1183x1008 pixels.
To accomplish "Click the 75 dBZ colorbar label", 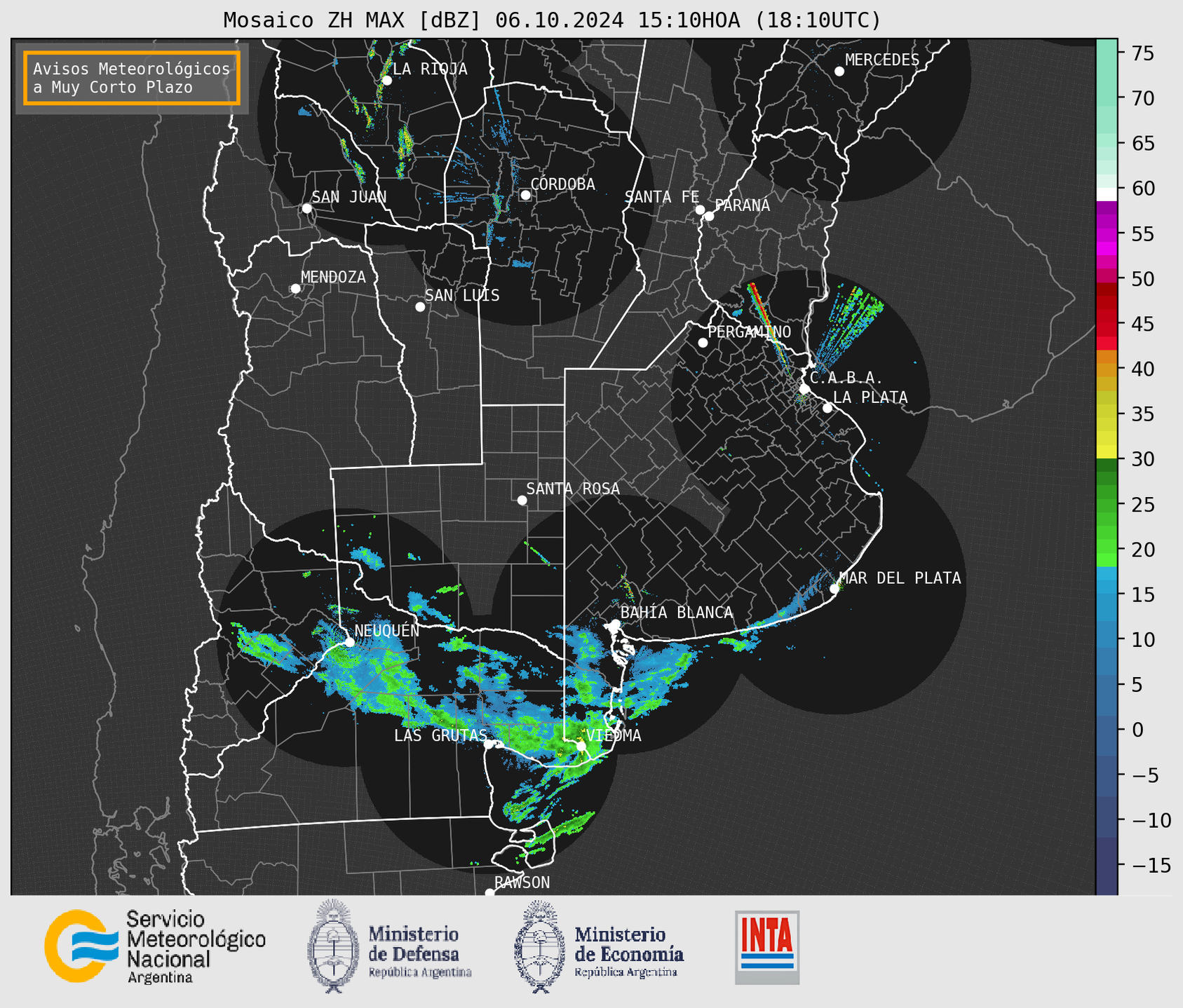I will [x=1142, y=53].
